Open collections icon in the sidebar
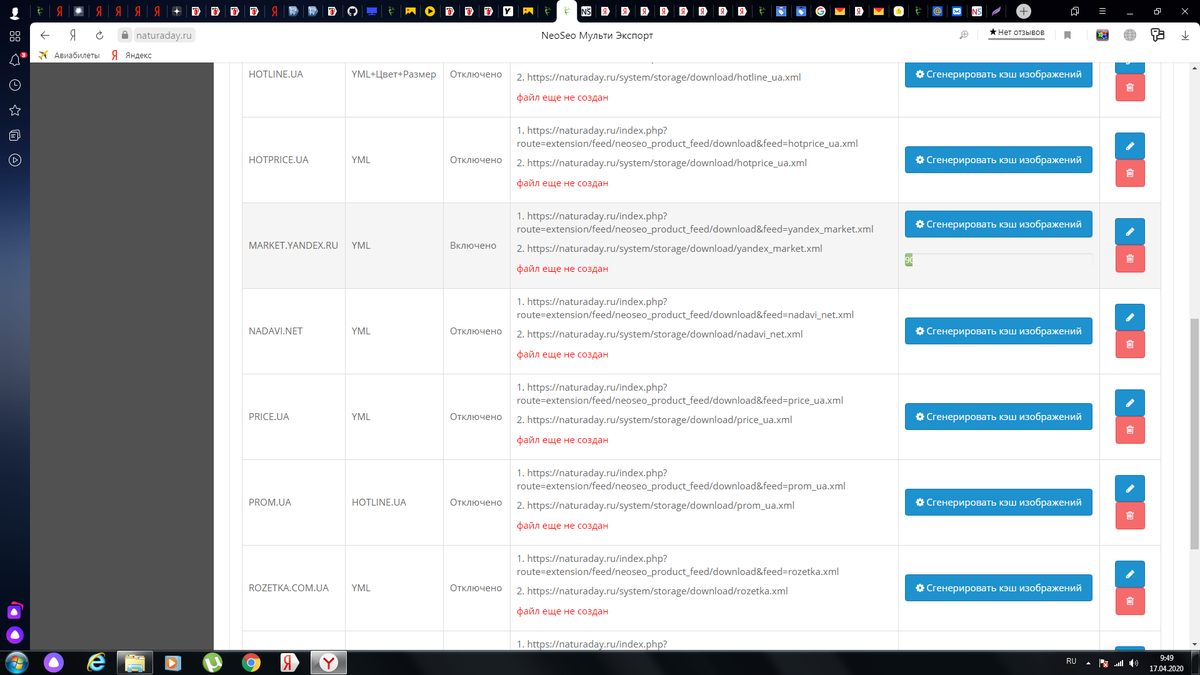The height and width of the screenshot is (675, 1200). point(15,135)
